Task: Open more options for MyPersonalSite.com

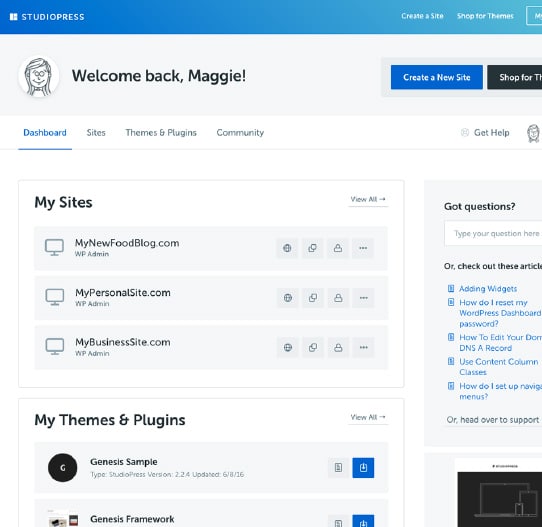Action: (x=364, y=298)
